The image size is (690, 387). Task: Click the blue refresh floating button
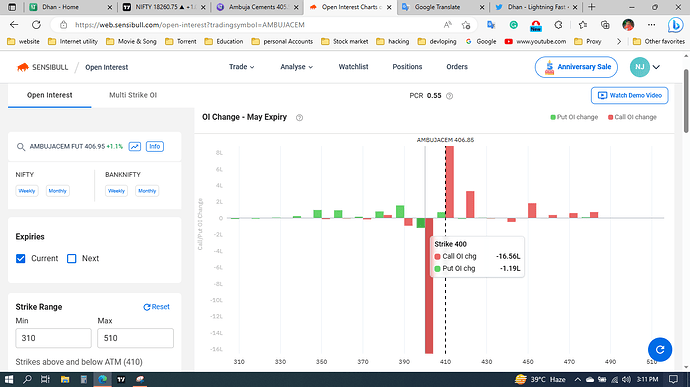click(660, 350)
